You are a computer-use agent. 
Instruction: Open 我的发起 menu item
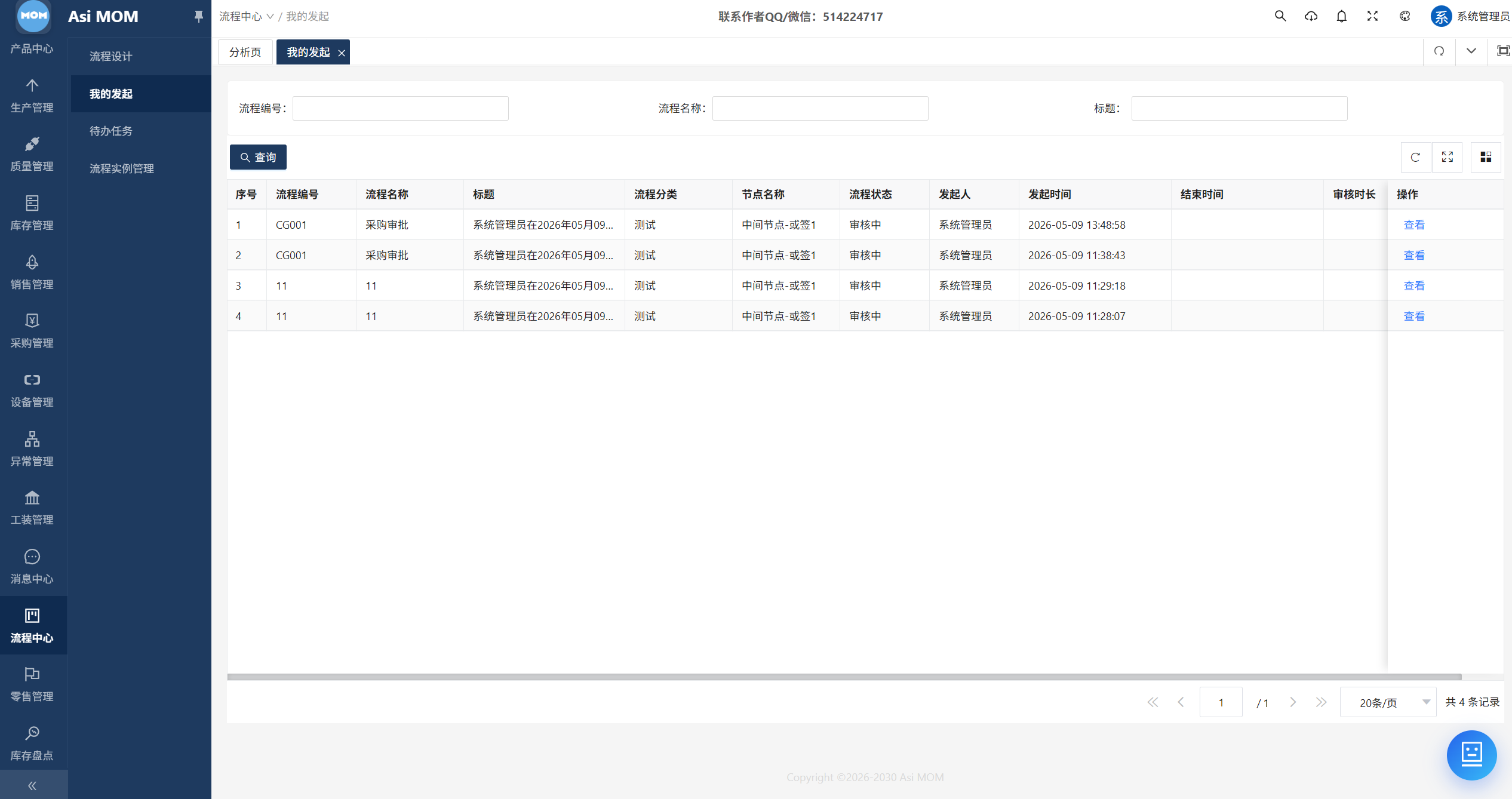pyautogui.click(x=142, y=94)
